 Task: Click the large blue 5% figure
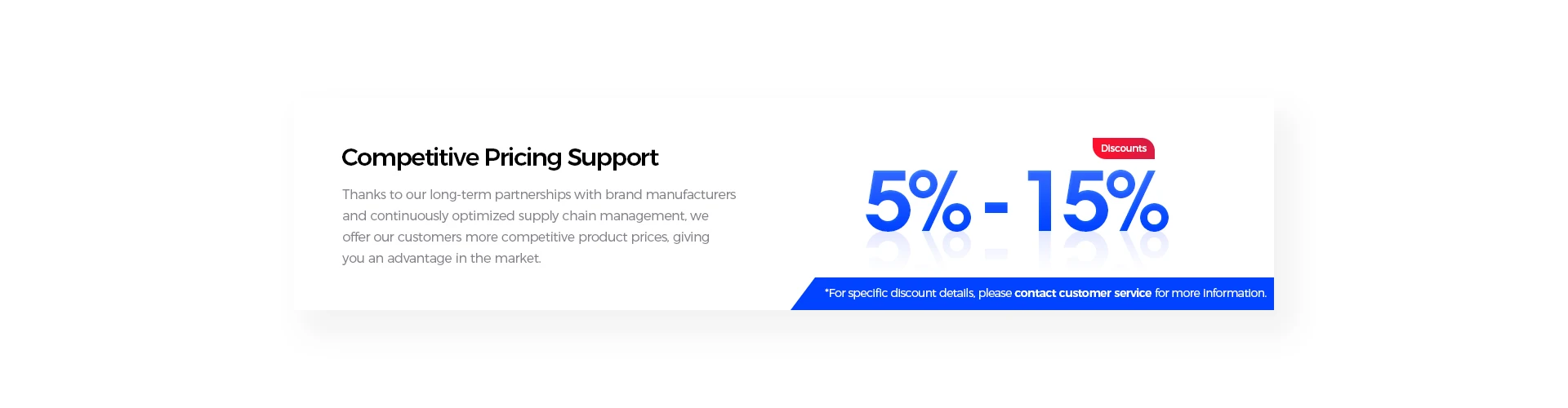pyautogui.click(x=918, y=201)
